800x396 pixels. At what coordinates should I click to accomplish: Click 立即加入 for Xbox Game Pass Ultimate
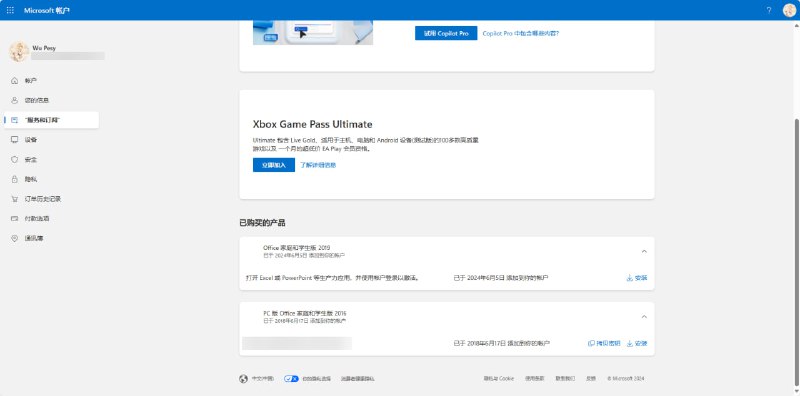pos(273,165)
